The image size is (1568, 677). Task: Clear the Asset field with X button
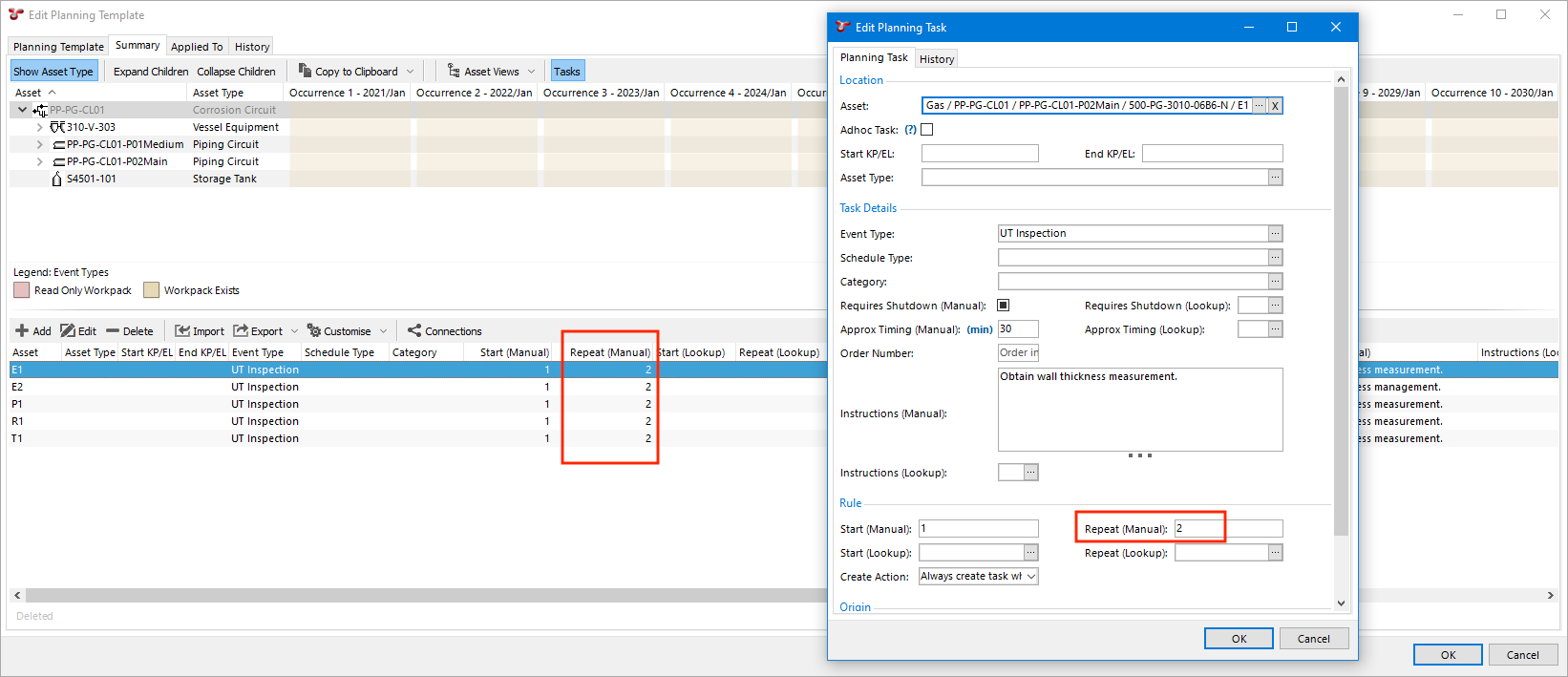click(x=1275, y=106)
